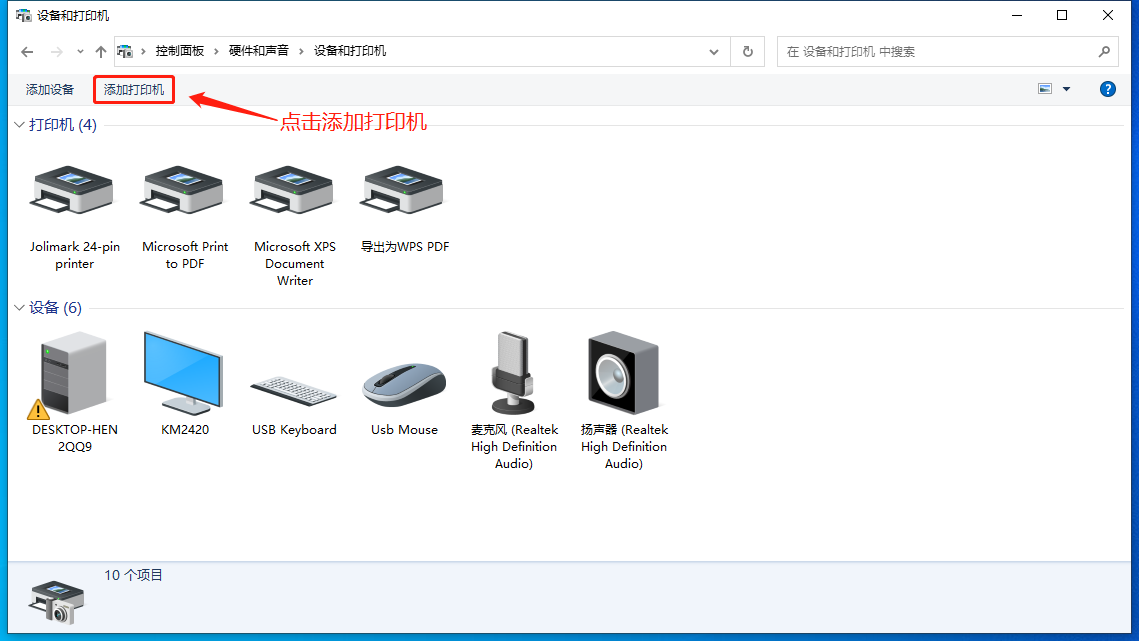Open the view options dropdown arrow

(x=1066, y=89)
